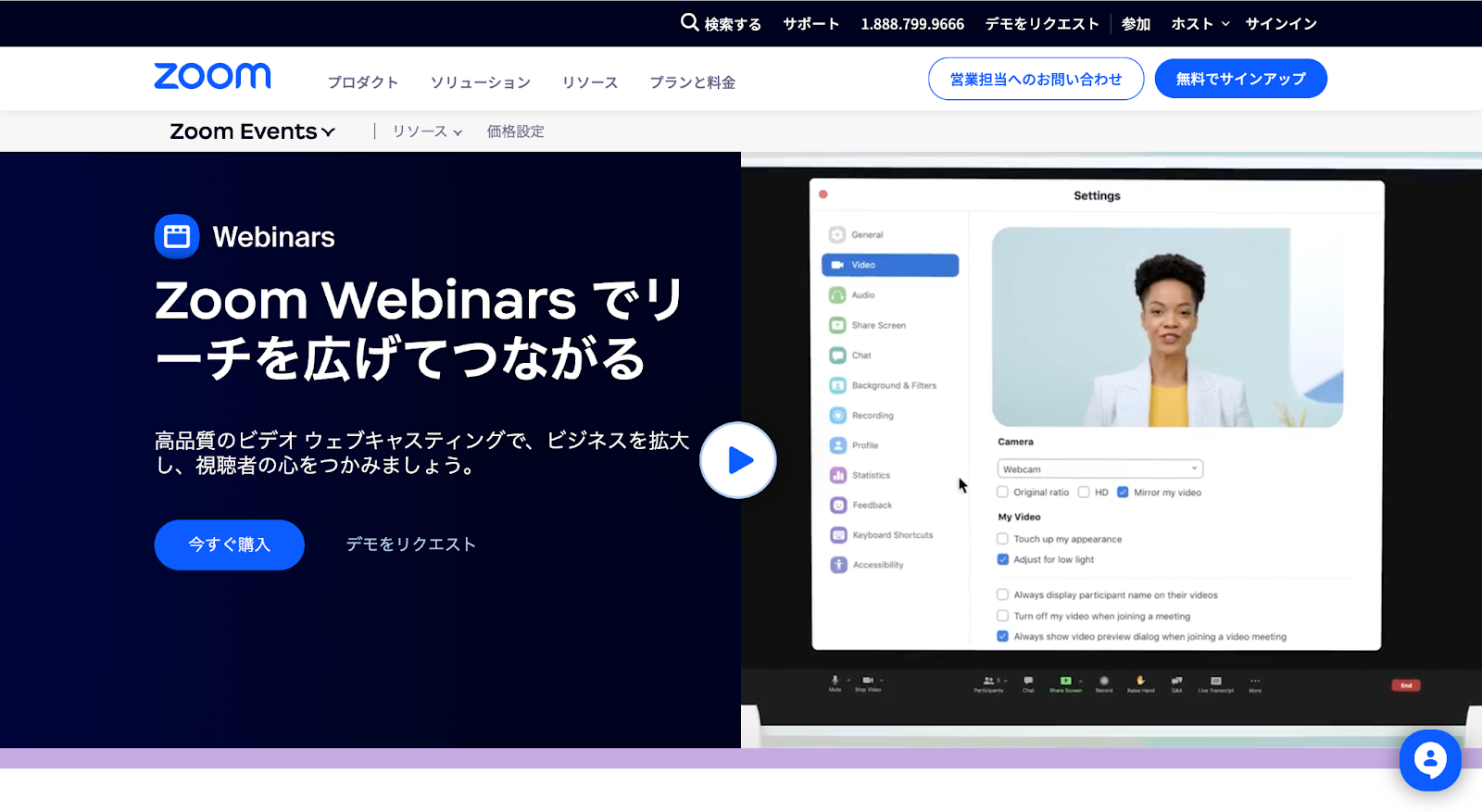
Task: Open the chat assistant bubble icon
Action: click(1430, 760)
